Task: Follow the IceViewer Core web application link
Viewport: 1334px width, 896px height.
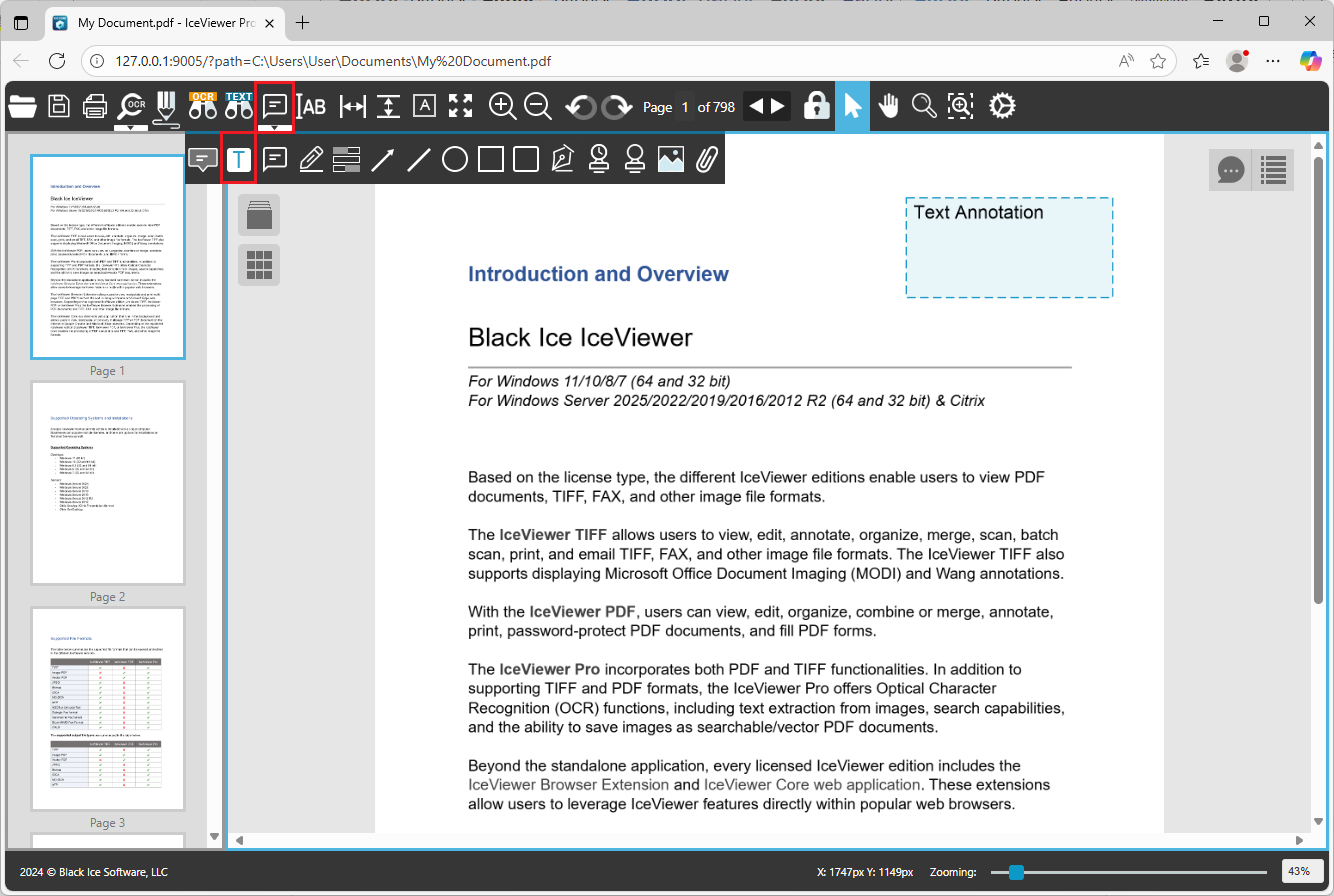Action: click(x=812, y=785)
